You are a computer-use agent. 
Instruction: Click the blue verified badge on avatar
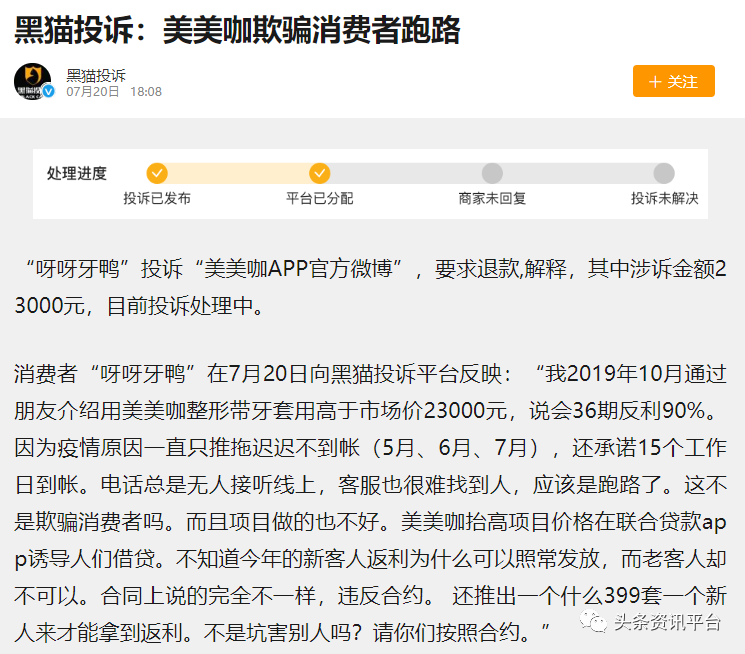[47, 93]
